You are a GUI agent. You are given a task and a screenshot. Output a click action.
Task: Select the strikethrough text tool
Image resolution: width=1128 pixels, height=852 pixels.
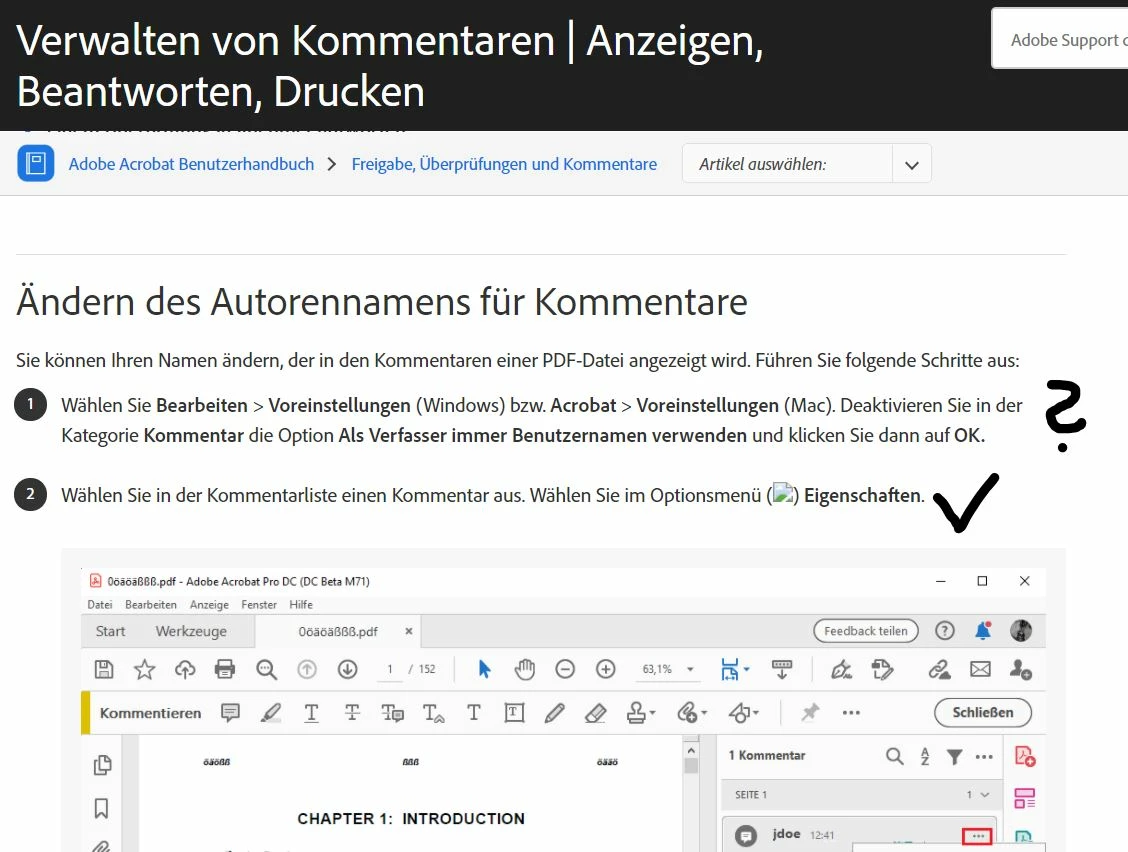[352, 712]
